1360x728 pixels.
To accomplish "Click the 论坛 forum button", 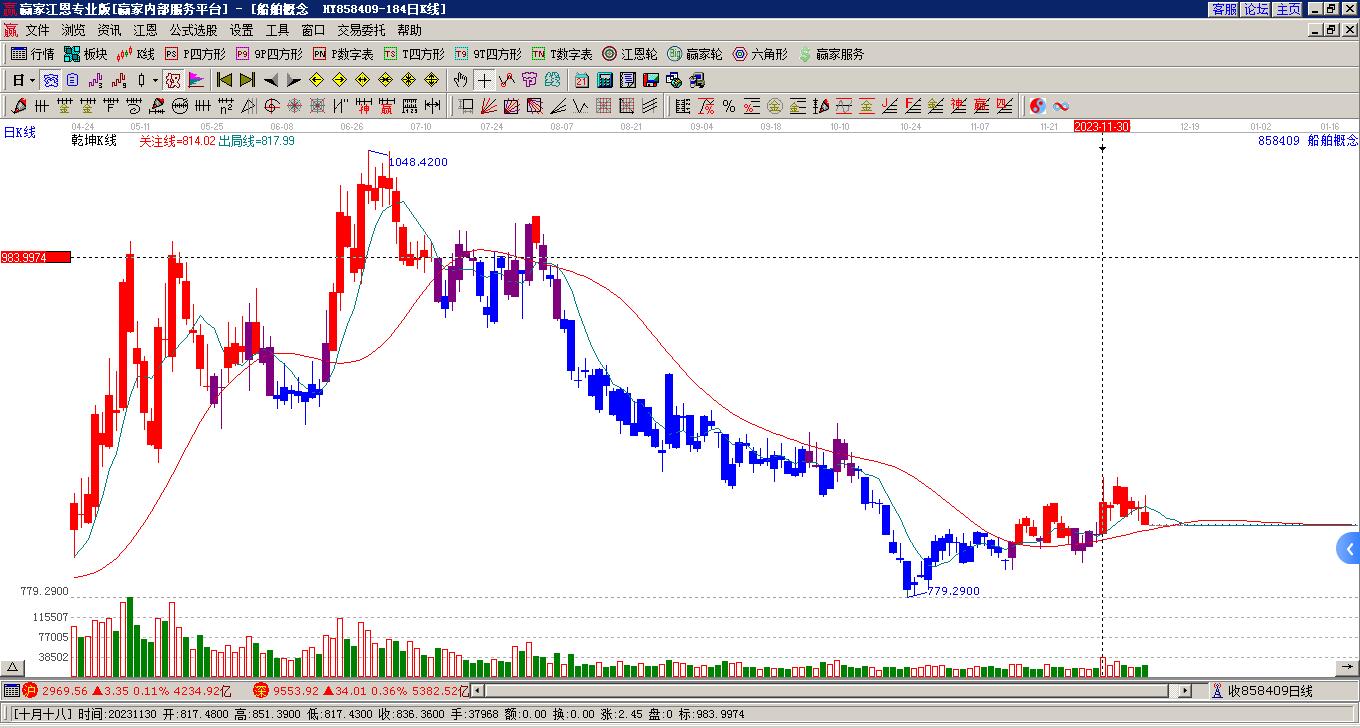I will tap(1257, 9).
